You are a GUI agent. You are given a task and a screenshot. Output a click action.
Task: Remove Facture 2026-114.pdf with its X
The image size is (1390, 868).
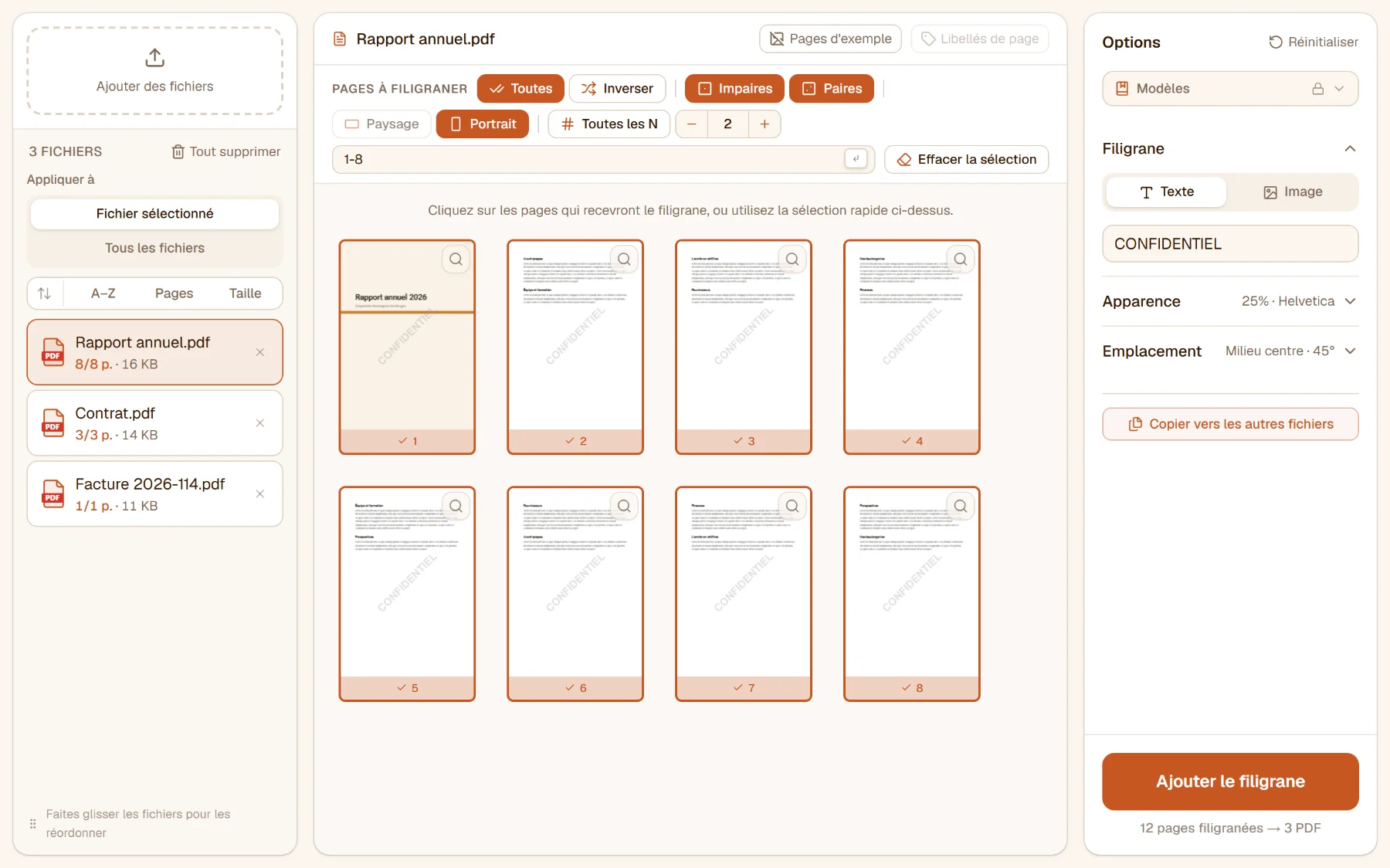[260, 494]
